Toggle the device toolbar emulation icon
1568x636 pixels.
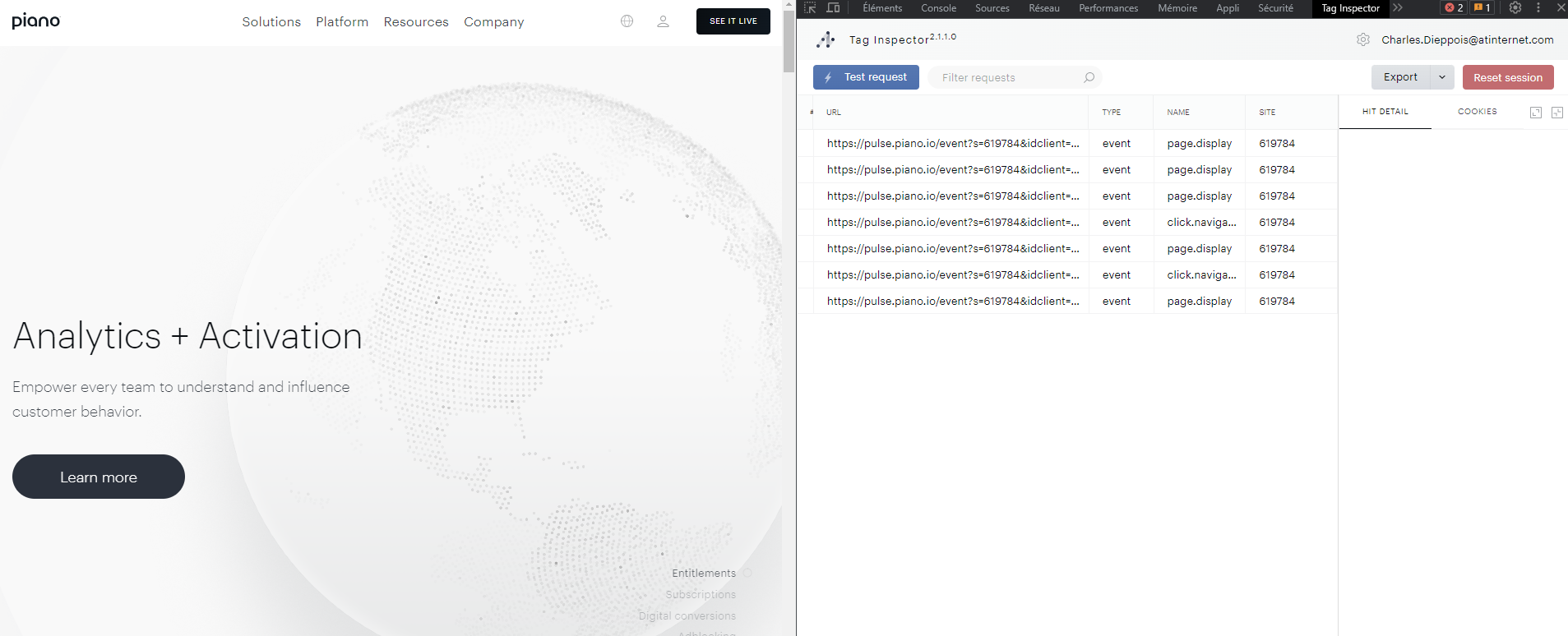[833, 8]
